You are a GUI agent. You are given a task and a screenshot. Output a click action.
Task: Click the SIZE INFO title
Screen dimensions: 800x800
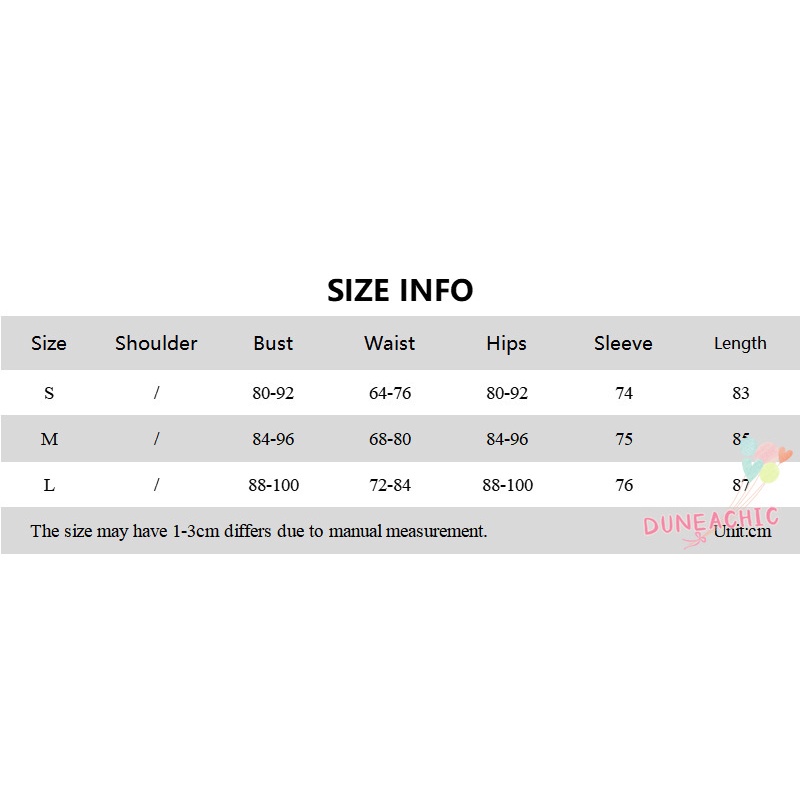coord(400,290)
